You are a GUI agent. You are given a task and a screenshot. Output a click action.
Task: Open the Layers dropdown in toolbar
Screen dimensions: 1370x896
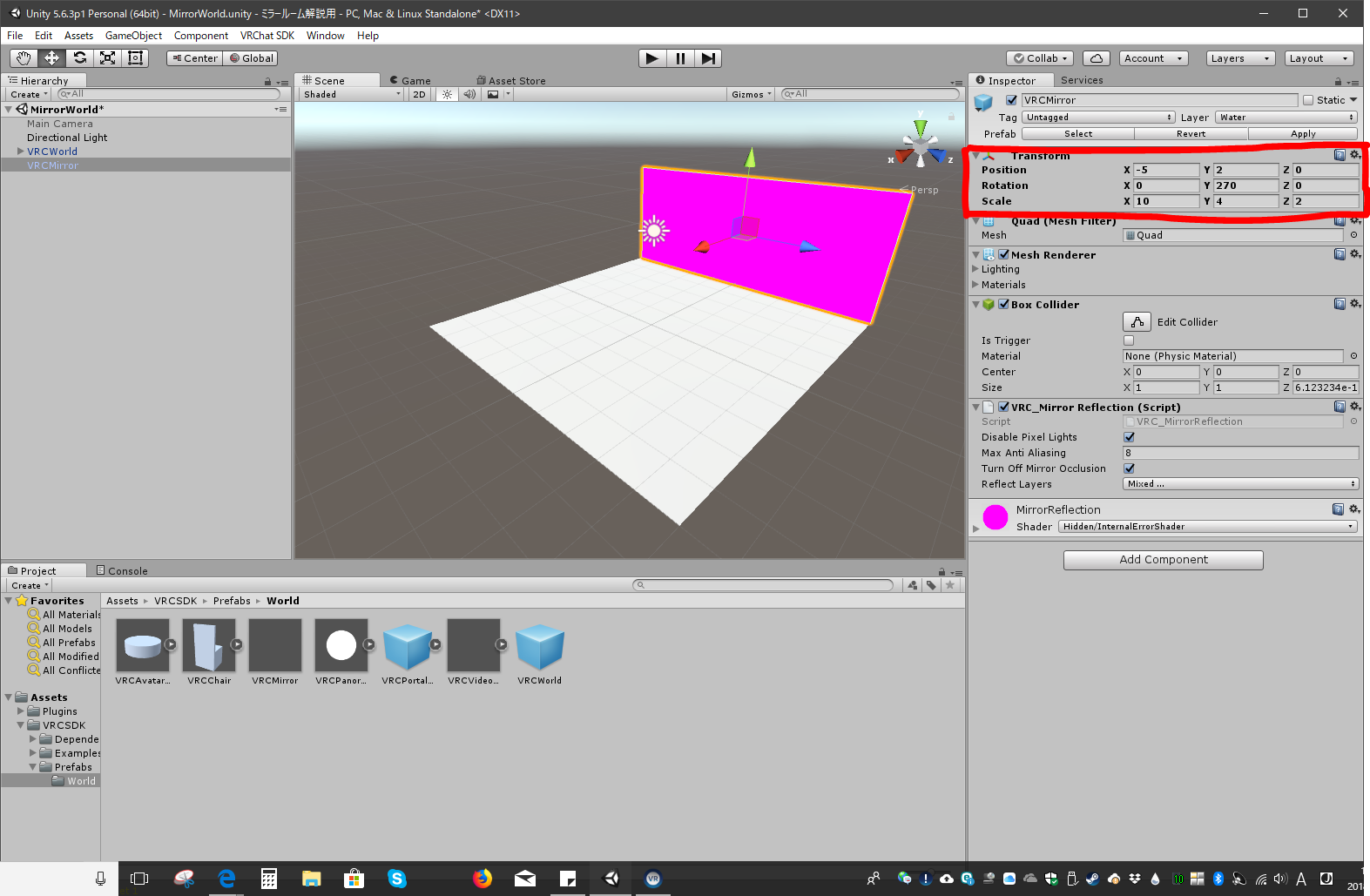(1240, 58)
